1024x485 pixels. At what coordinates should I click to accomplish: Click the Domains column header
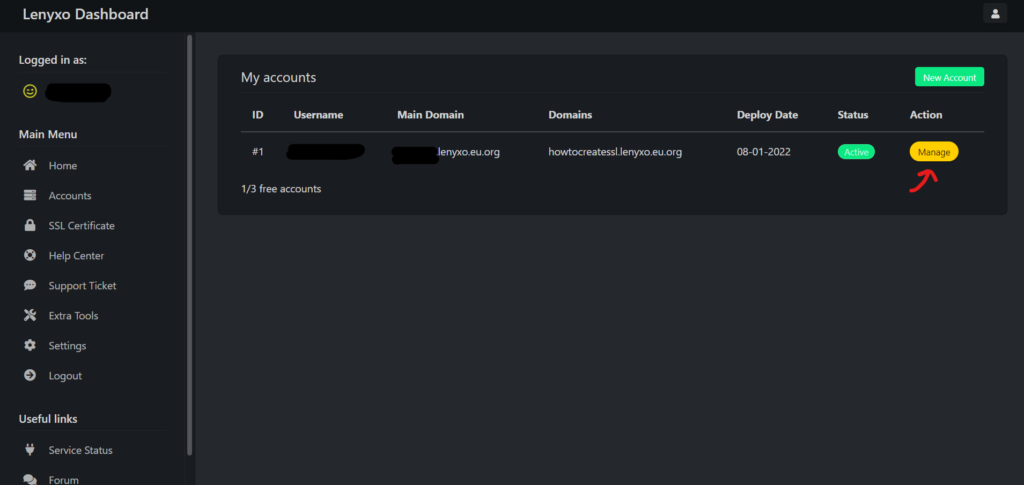(x=570, y=115)
